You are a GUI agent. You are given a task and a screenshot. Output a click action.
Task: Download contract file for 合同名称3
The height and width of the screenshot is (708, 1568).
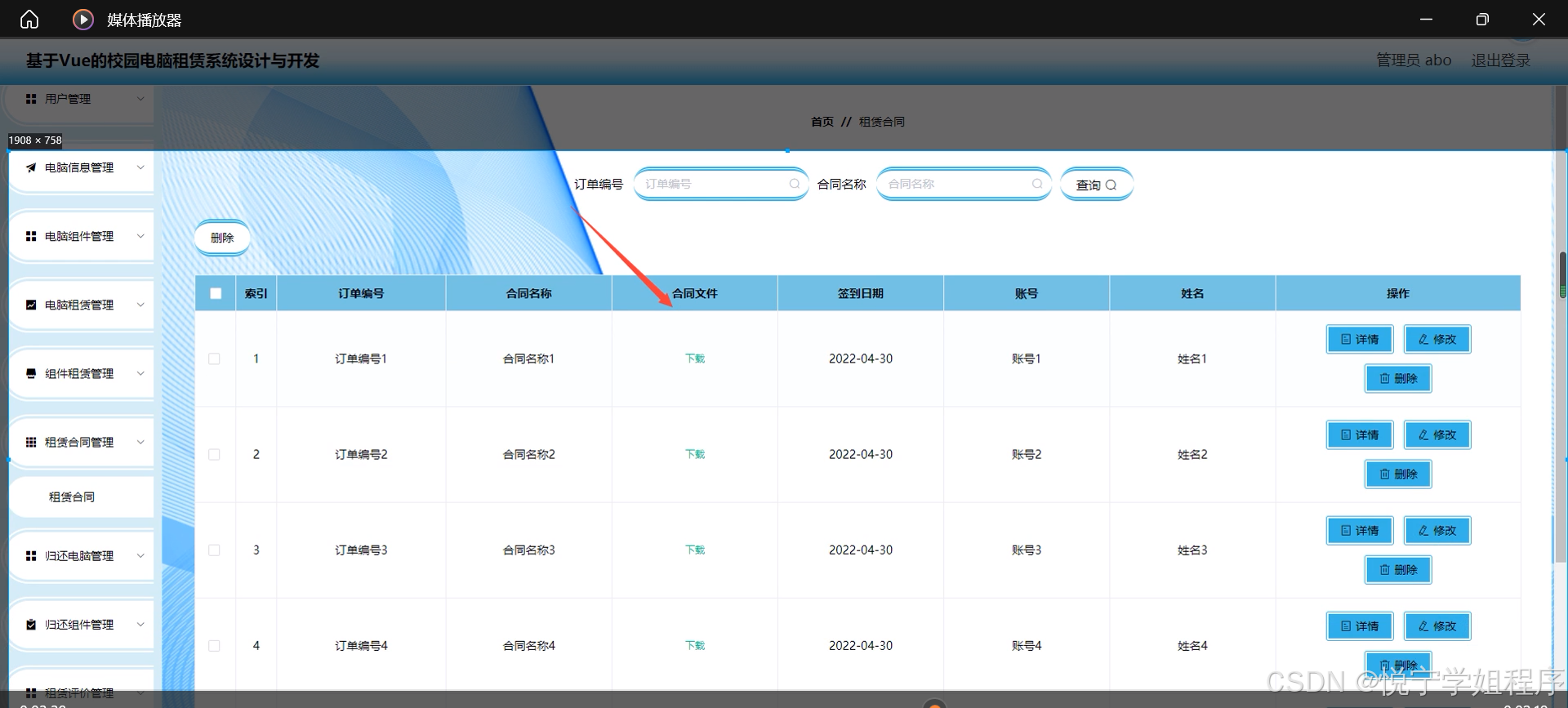695,550
